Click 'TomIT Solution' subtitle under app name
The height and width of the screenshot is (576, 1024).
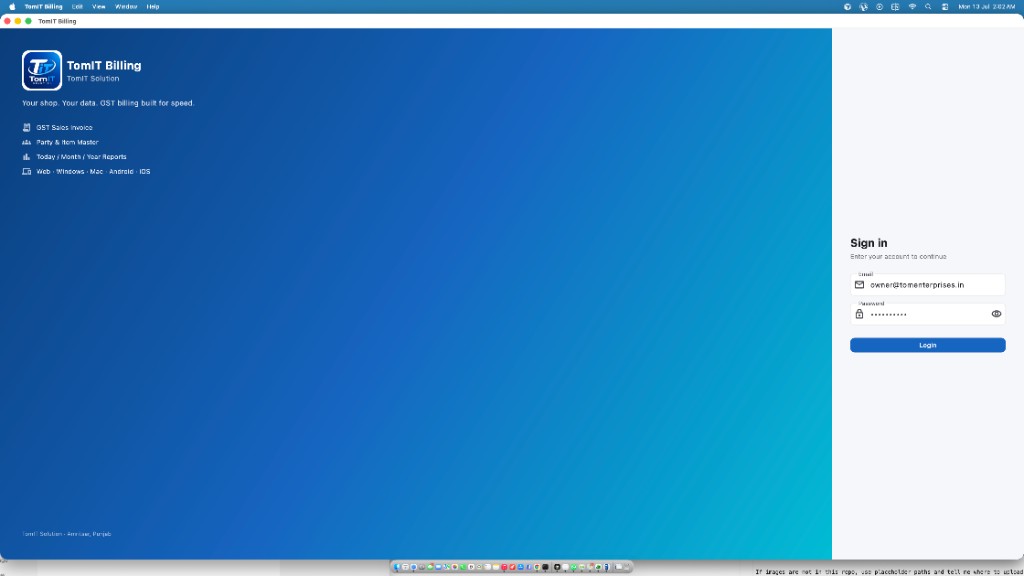93,78
